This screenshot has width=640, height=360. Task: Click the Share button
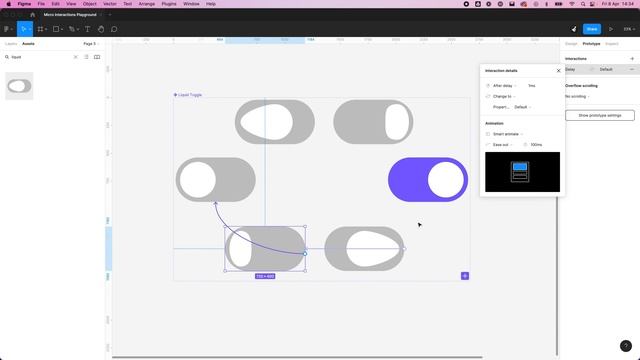coord(591,29)
